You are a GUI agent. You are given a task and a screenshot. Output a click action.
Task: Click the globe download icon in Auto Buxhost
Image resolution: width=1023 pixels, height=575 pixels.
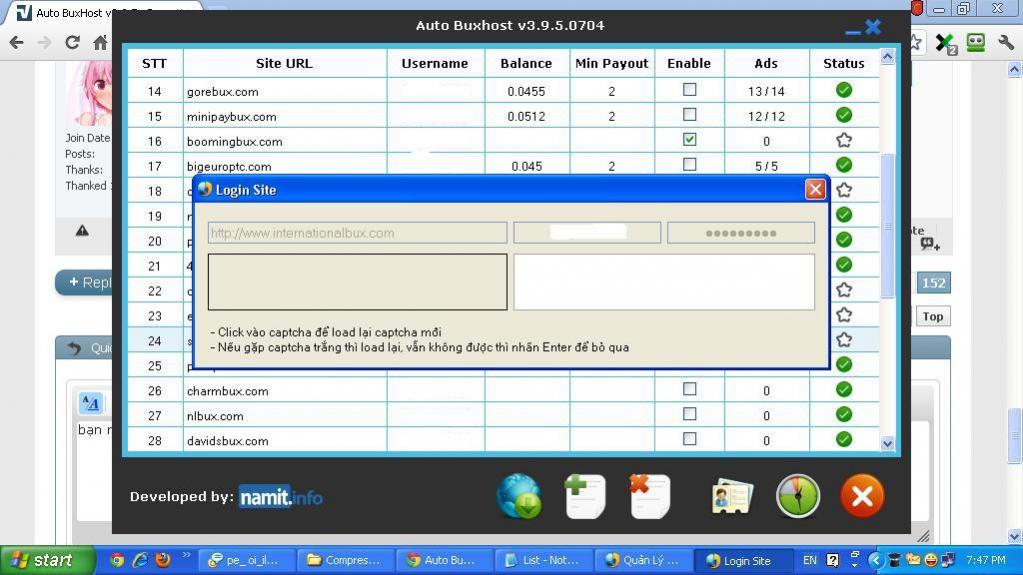[519, 496]
